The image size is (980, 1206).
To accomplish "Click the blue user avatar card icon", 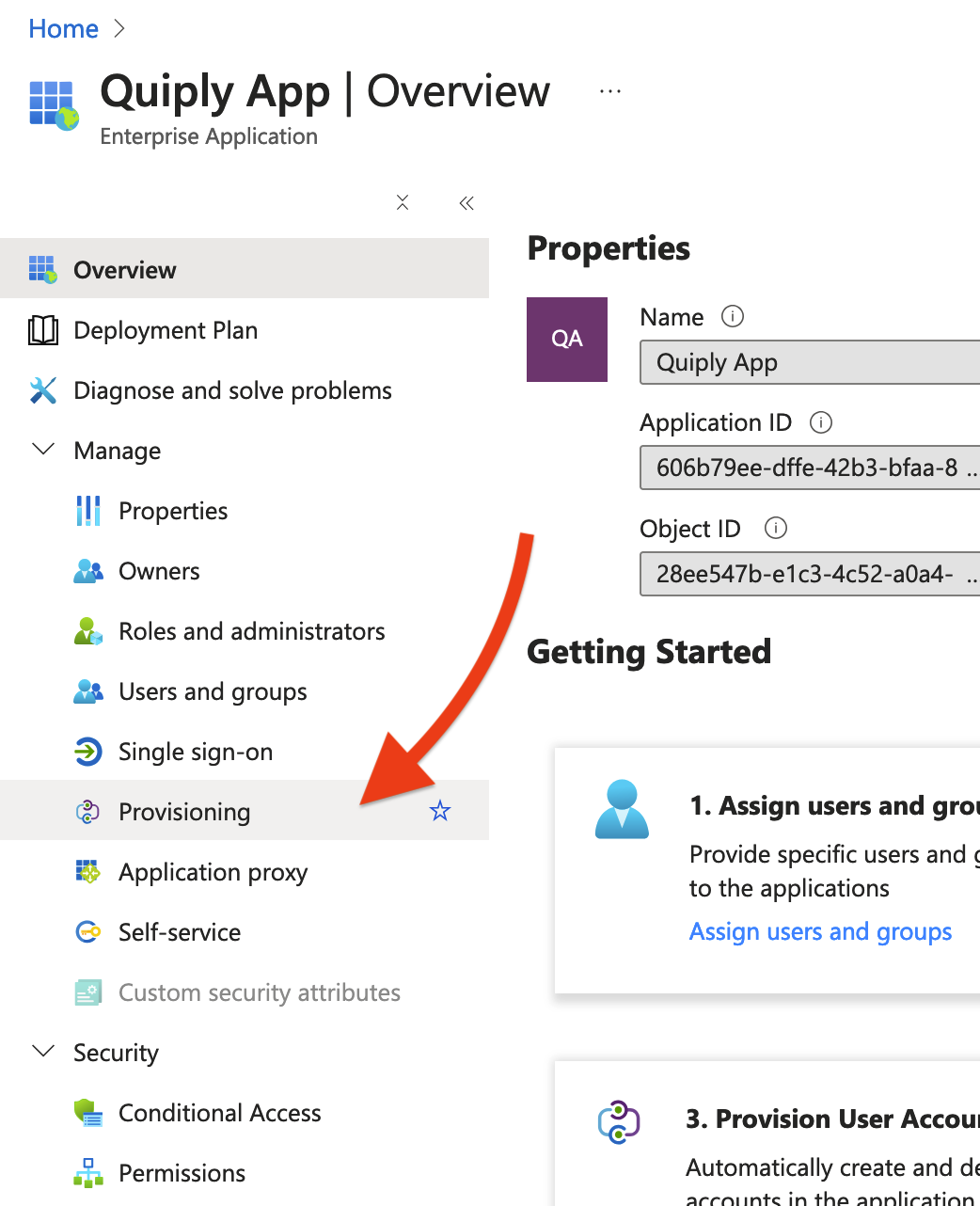I will coord(622,809).
